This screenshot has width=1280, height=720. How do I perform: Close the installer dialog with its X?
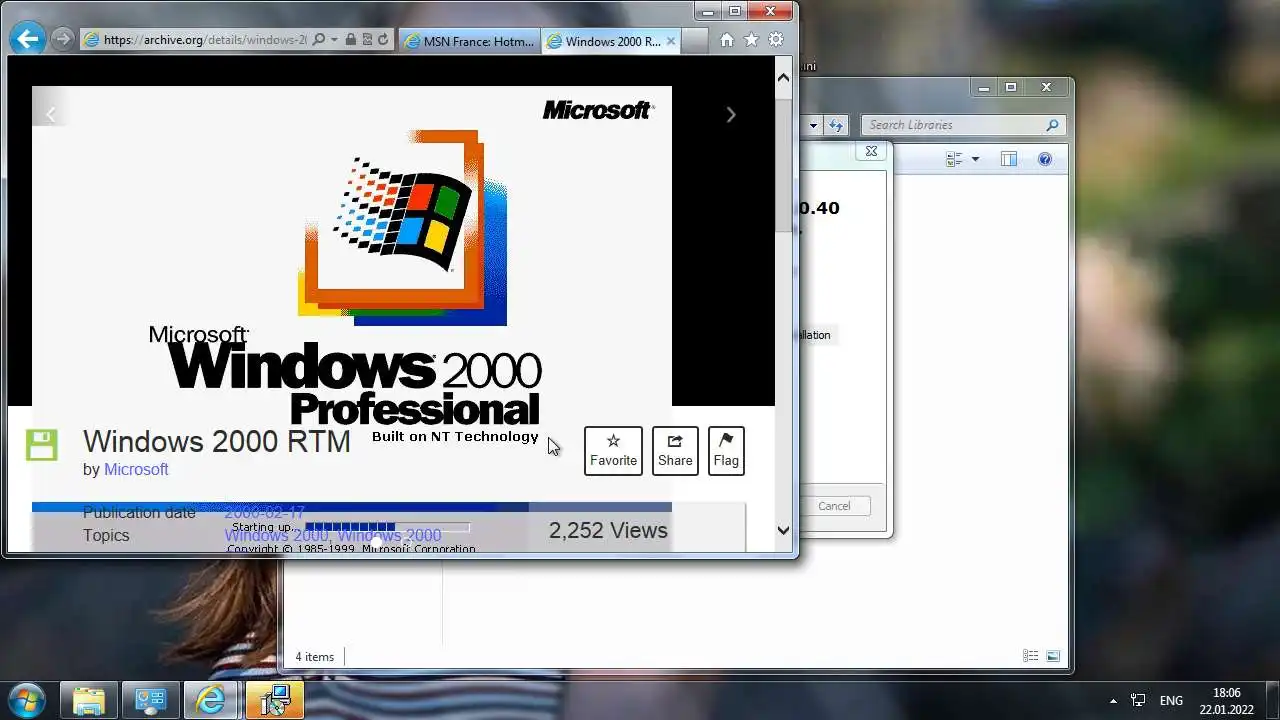[x=871, y=151]
